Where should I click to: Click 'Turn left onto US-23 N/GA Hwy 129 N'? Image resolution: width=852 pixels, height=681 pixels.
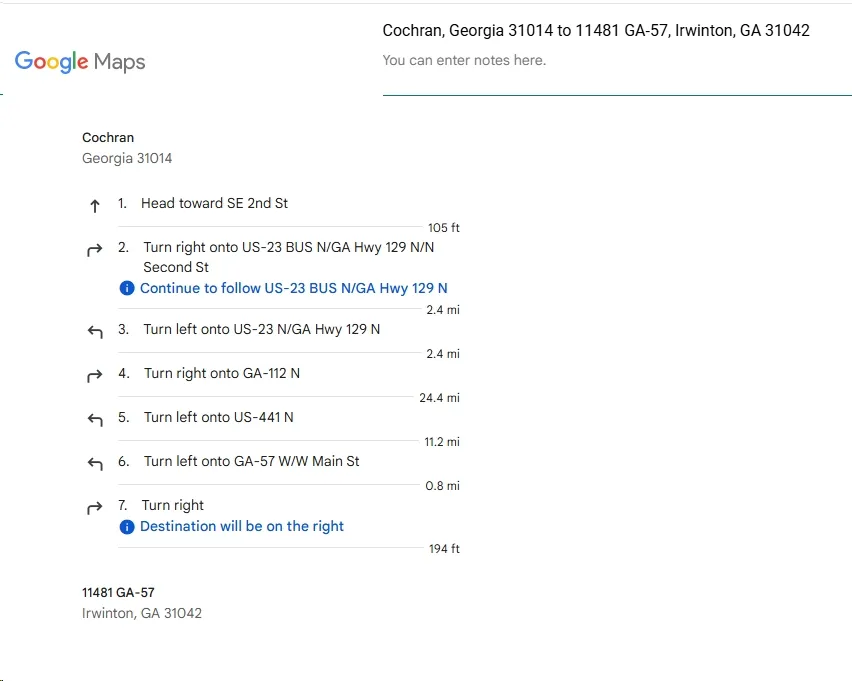(262, 329)
